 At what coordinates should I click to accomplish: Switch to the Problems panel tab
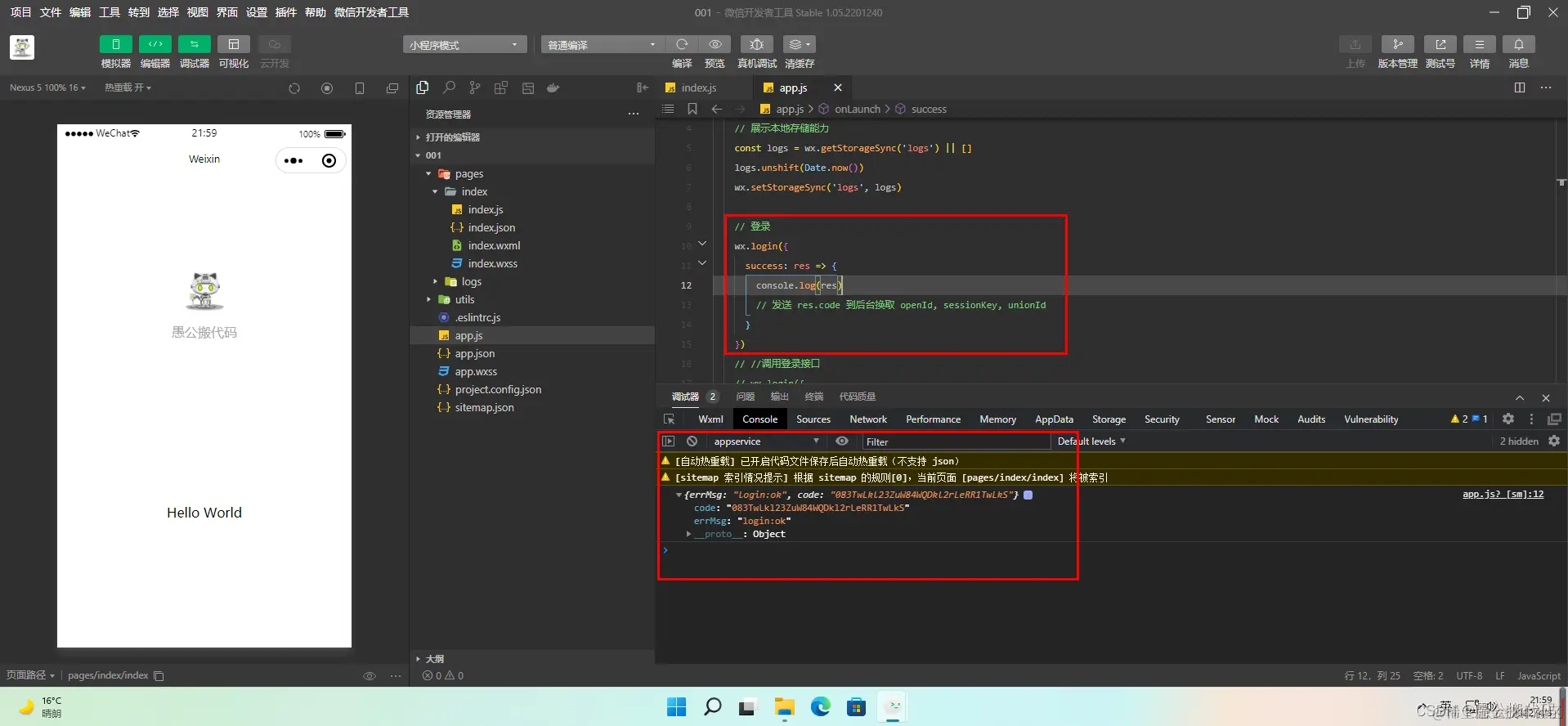point(745,397)
